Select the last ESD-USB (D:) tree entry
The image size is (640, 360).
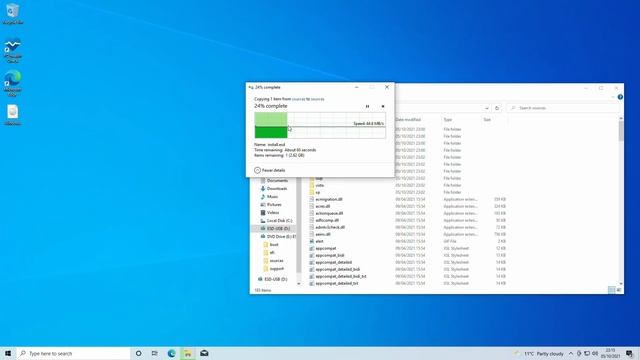[x=276, y=279]
